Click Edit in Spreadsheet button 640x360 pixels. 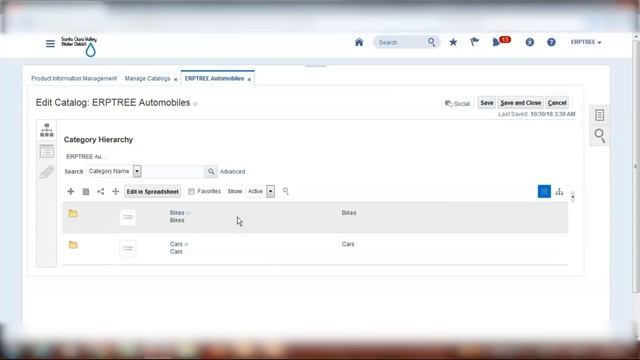pos(152,191)
